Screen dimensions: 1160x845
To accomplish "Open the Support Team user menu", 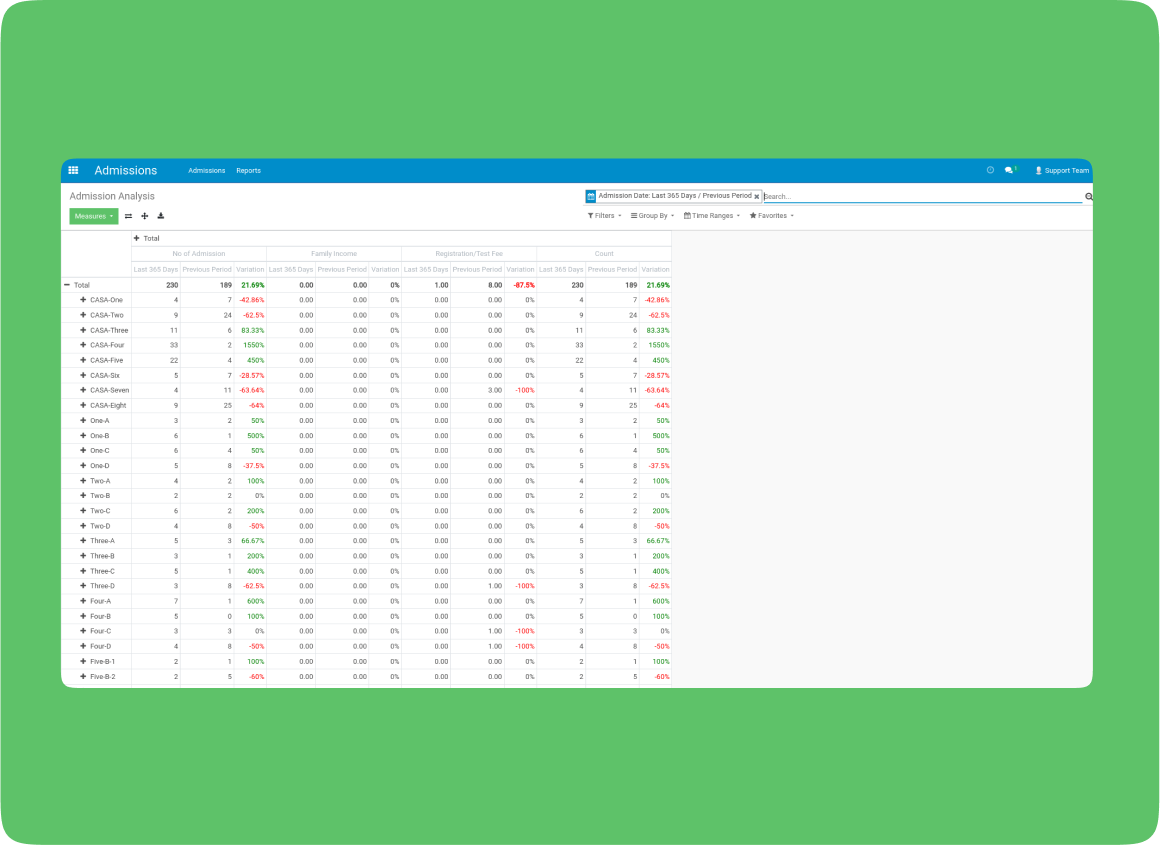I will [1062, 171].
